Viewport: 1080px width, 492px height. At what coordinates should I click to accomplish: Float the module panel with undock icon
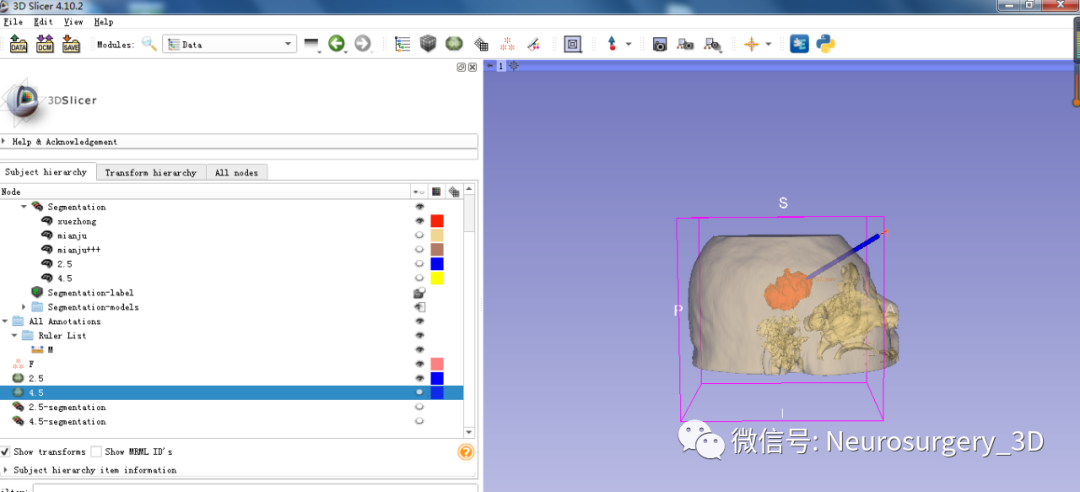pos(461,68)
